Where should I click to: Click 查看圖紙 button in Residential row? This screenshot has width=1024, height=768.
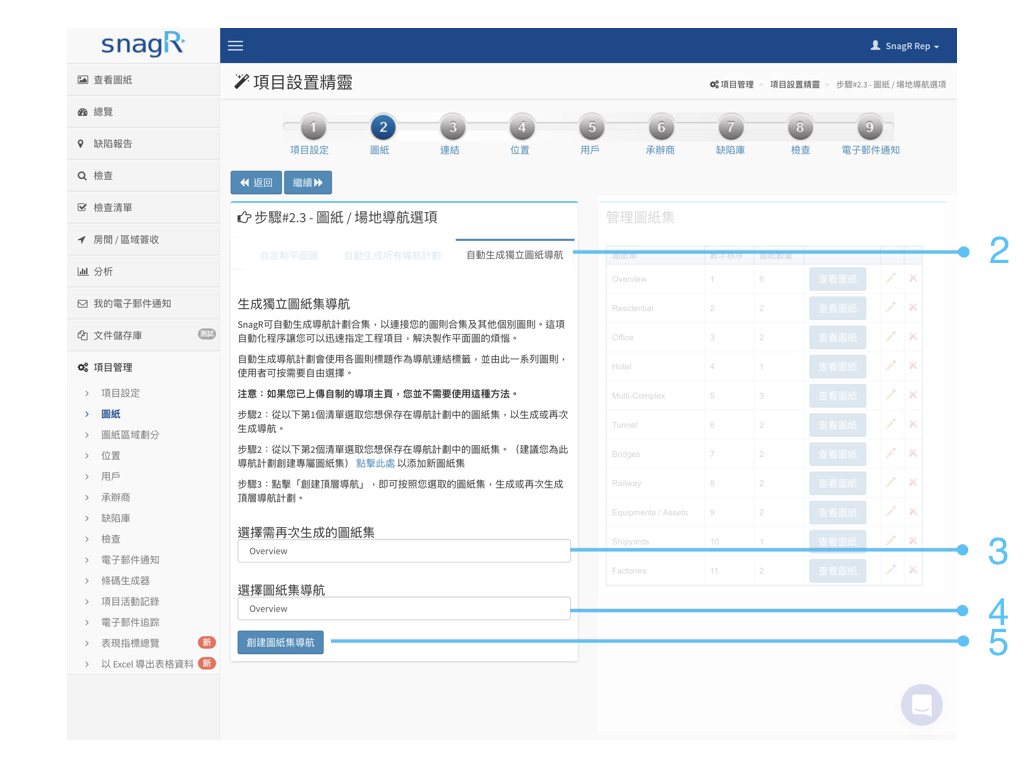(838, 308)
